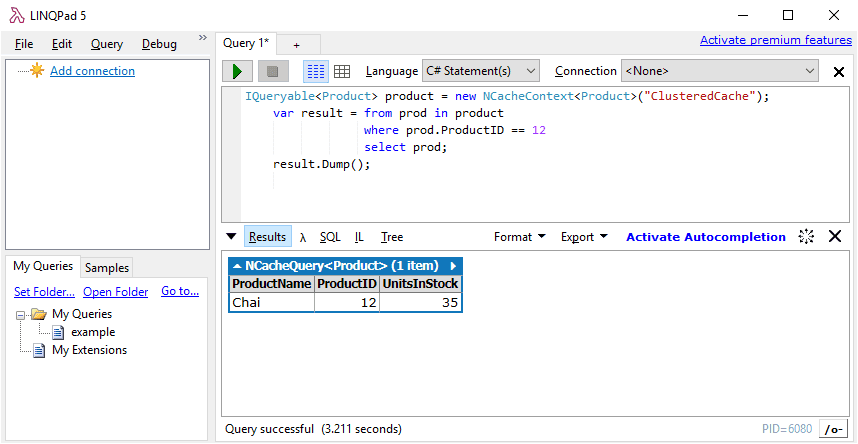The image size is (858, 444).
Task: Select the Results output tab
Action: tap(268, 237)
